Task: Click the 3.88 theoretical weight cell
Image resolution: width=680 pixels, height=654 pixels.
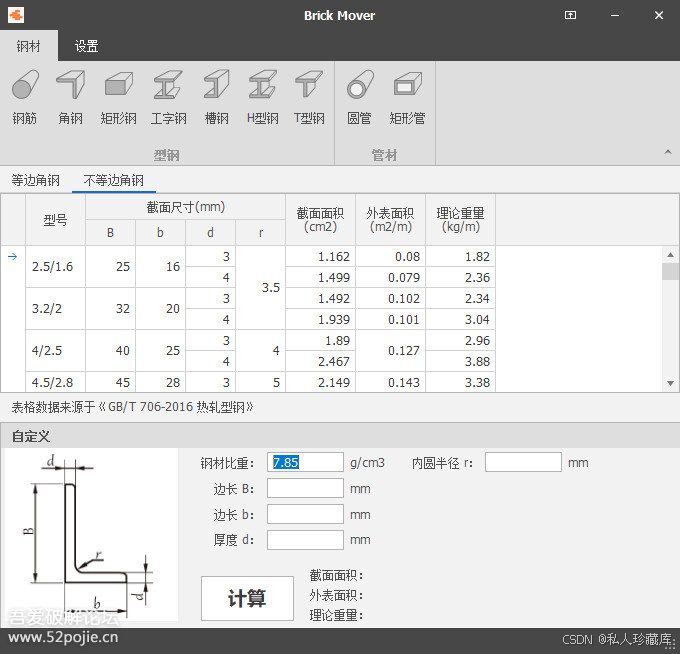Action: (x=460, y=361)
